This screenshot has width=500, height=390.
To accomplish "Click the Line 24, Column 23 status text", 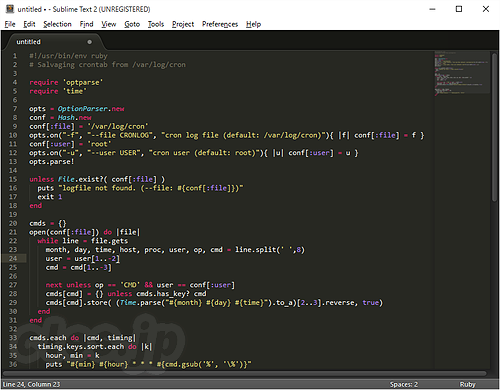I will [32, 384].
